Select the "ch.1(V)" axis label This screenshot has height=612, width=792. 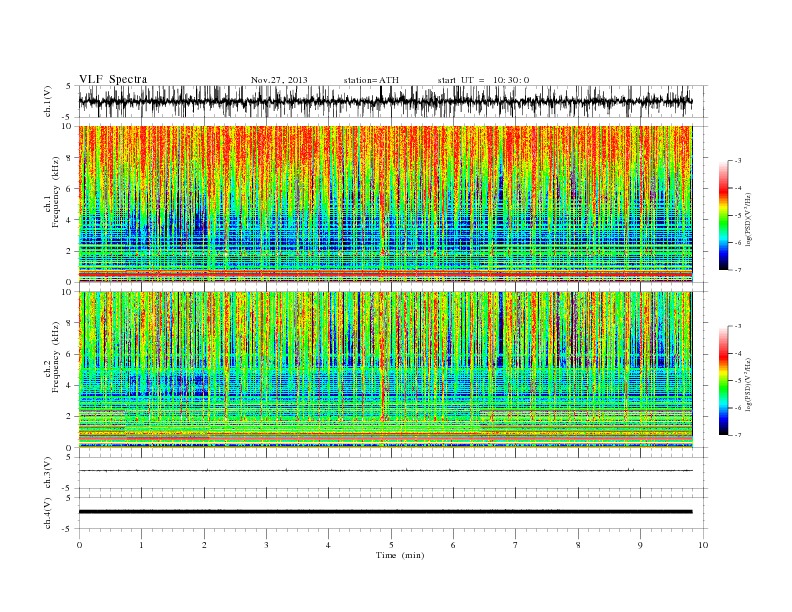coord(48,103)
